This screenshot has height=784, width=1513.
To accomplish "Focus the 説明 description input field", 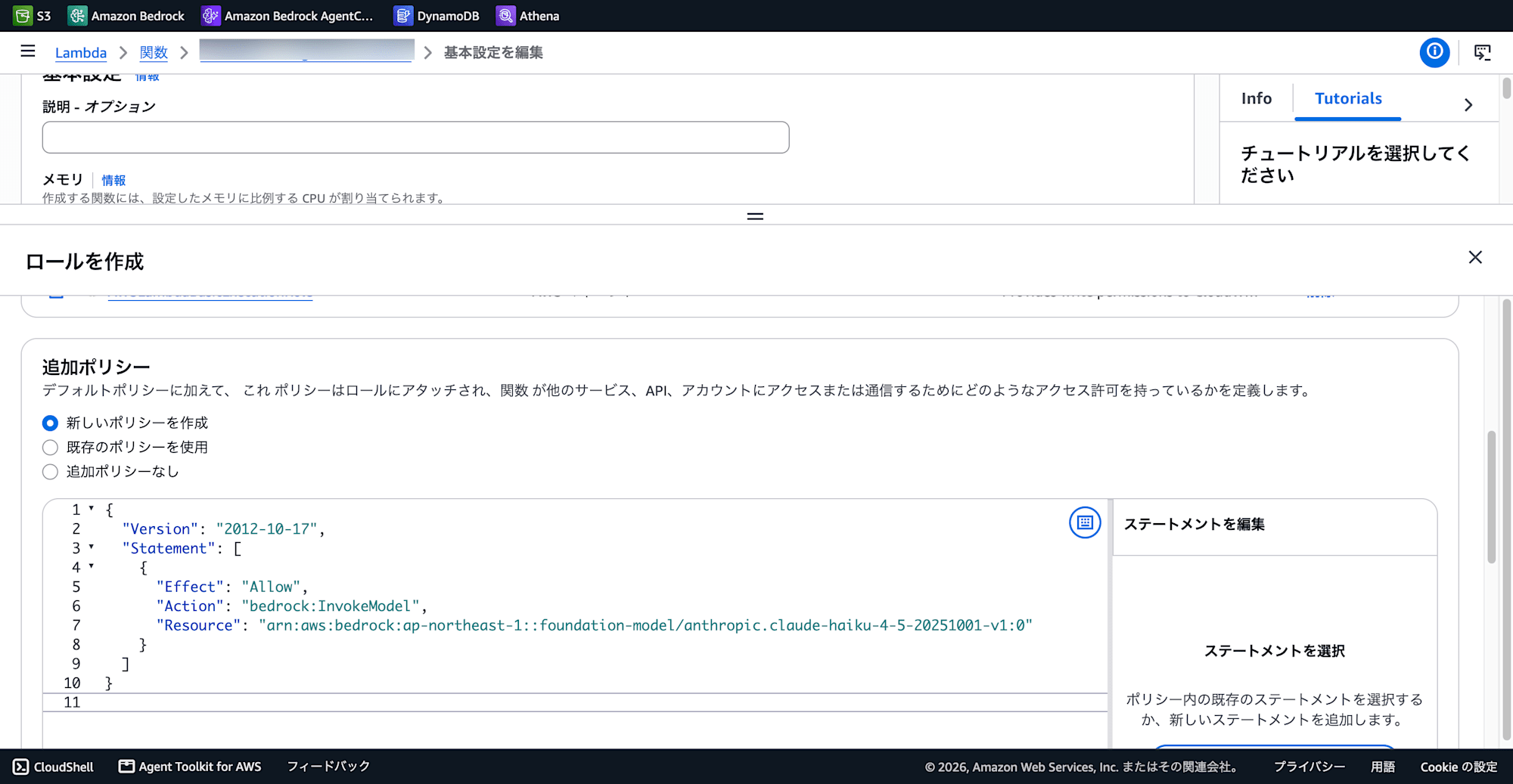I will 415,138.
